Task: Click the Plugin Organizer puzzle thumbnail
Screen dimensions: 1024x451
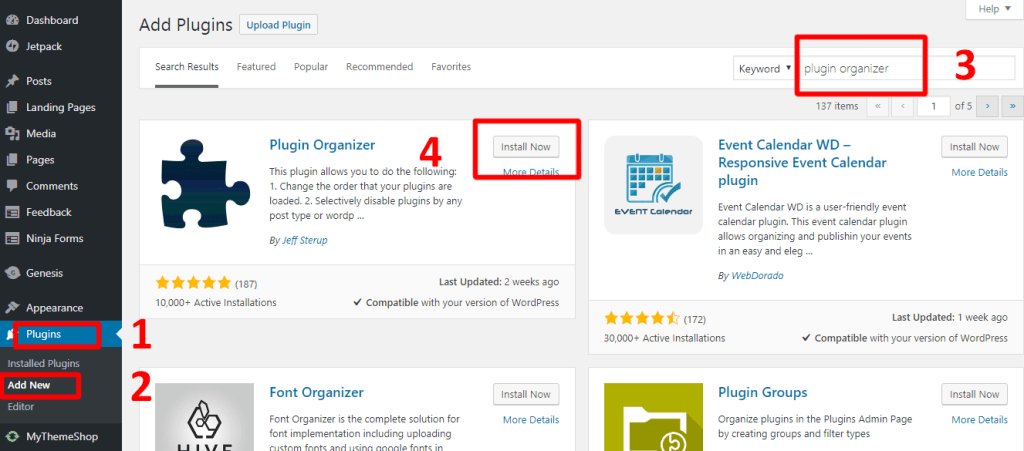Action: [x=204, y=185]
